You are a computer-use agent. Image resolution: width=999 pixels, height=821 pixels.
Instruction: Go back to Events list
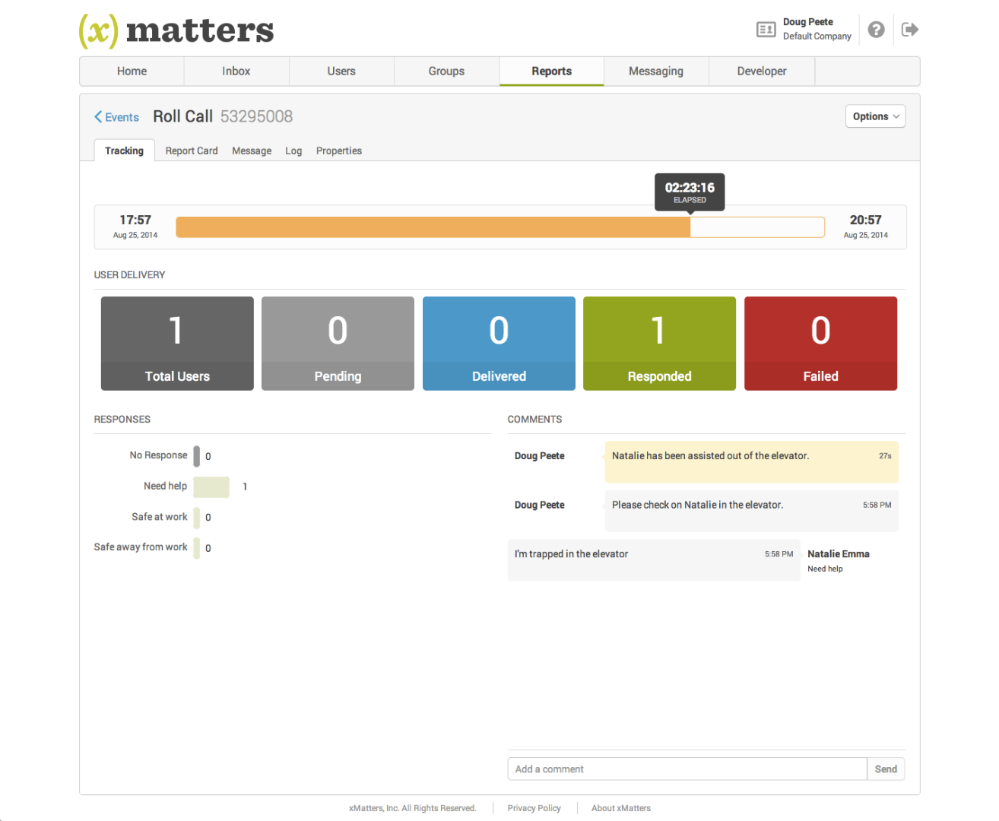tap(117, 117)
